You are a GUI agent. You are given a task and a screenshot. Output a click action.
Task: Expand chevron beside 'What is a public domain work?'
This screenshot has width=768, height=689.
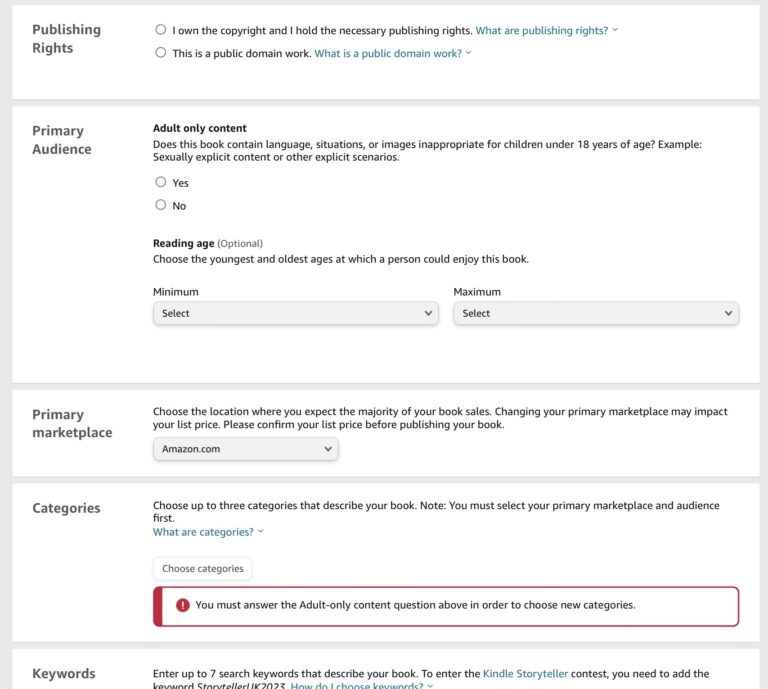(x=469, y=52)
